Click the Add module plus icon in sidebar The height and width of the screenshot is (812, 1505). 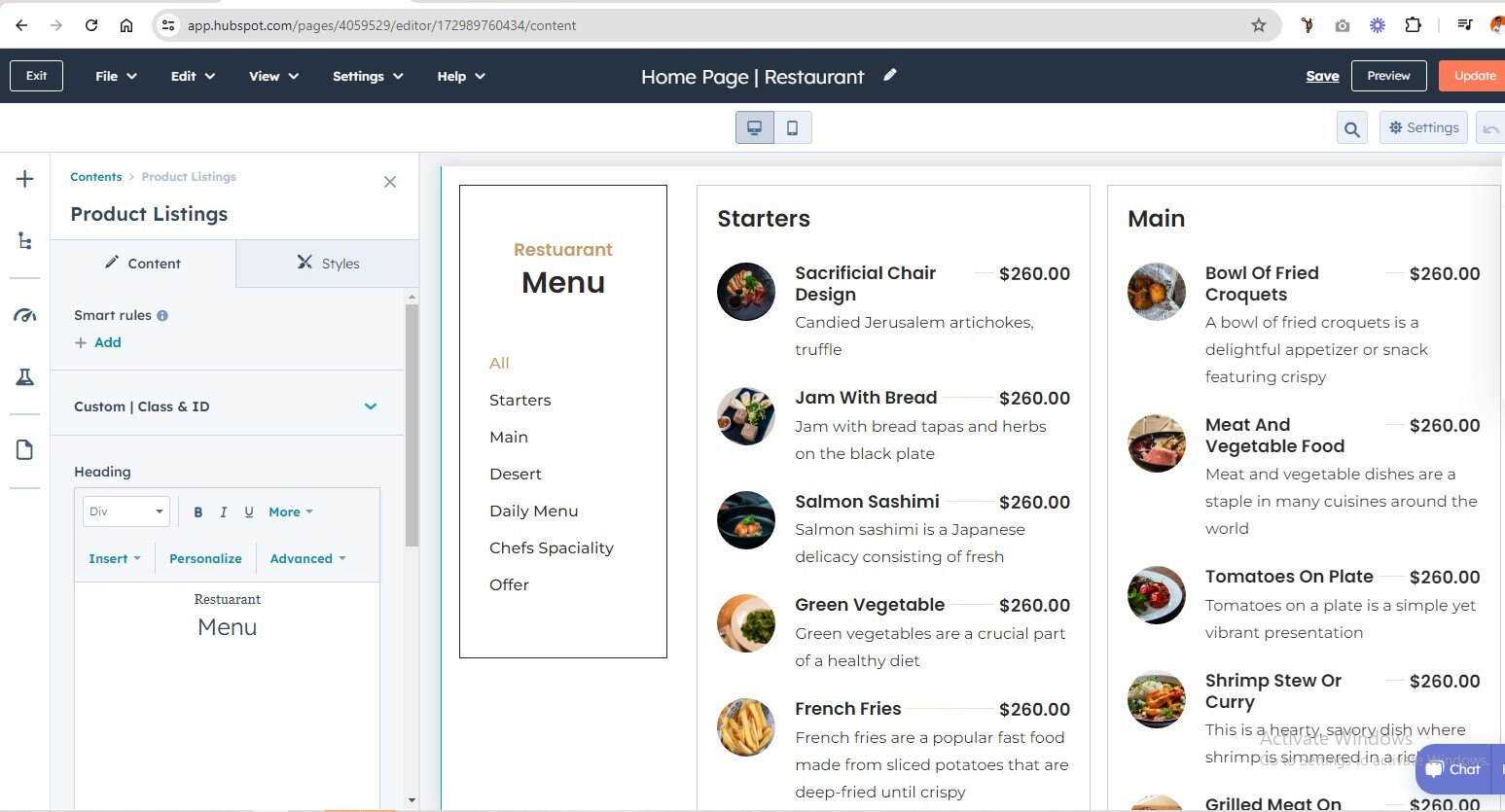click(25, 179)
